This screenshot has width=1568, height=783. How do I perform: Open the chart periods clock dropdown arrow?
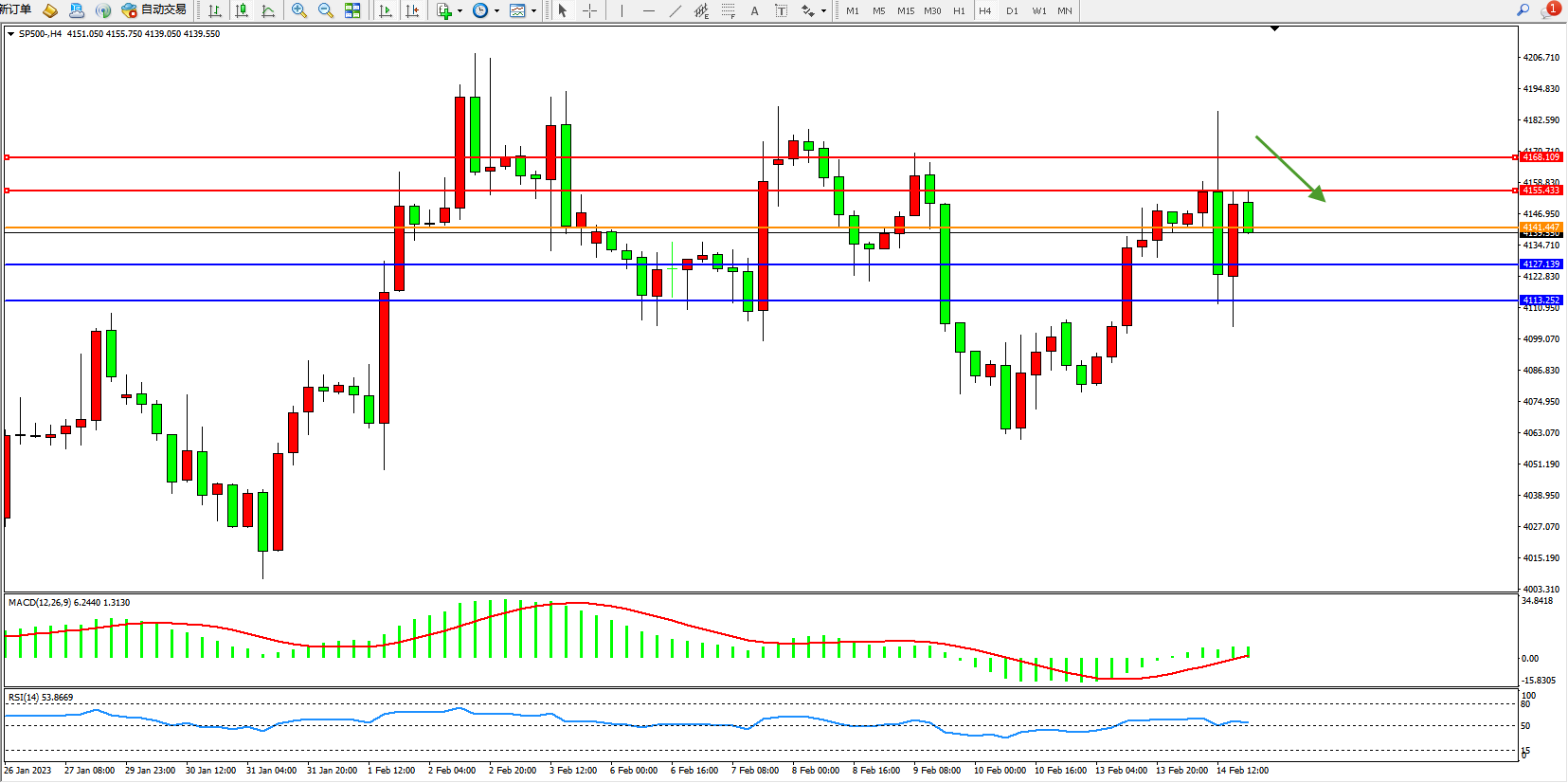coord(496,11)
